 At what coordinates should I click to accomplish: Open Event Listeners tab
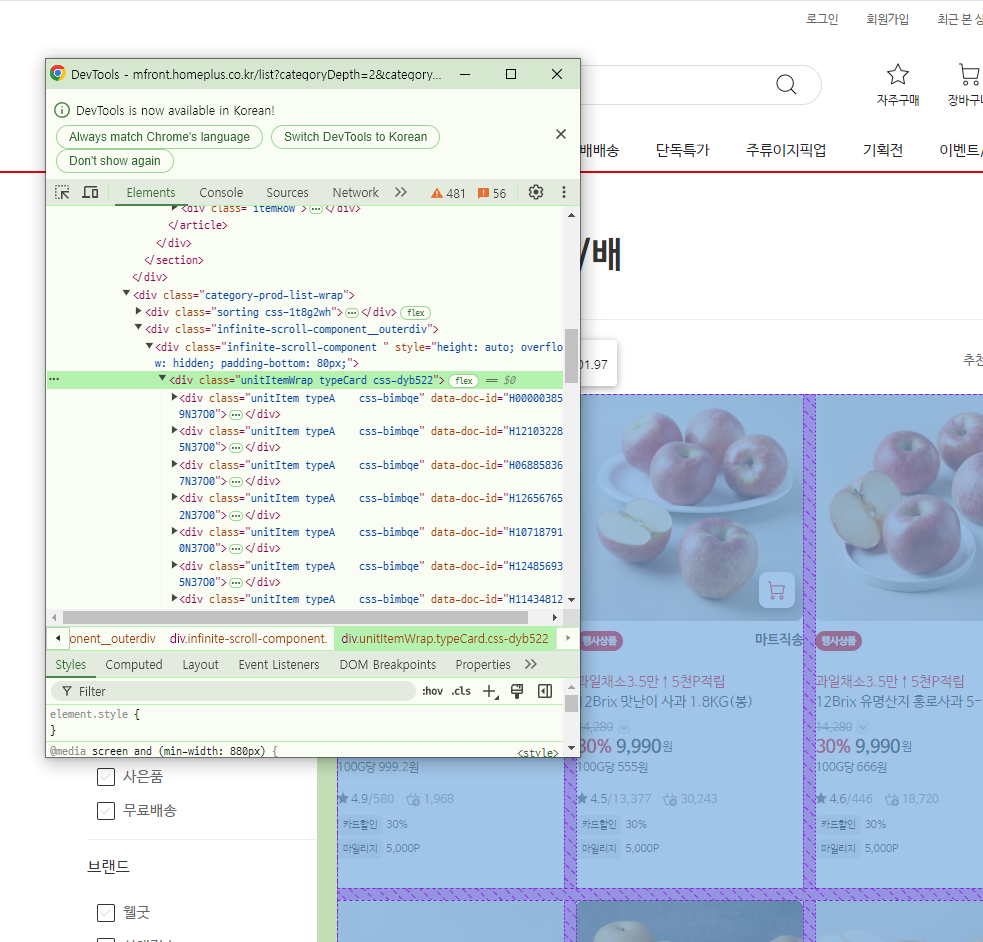(x=279, y=664)
